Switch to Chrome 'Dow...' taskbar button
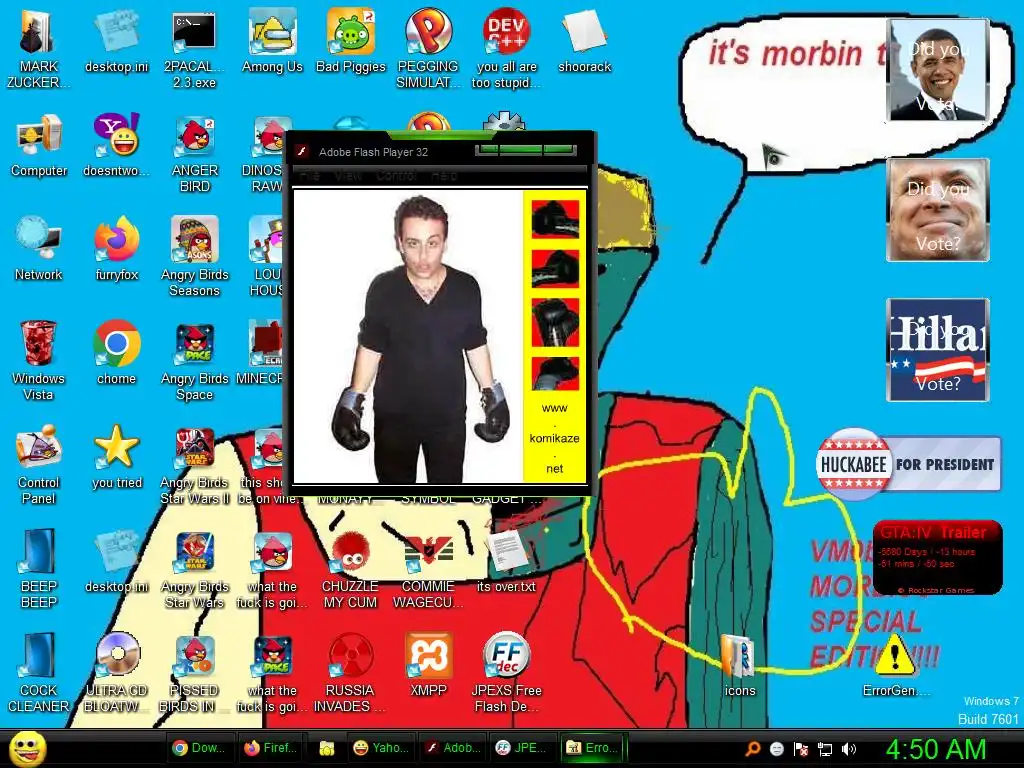This screenshot has height=768, width=1024. click(200, 748)
